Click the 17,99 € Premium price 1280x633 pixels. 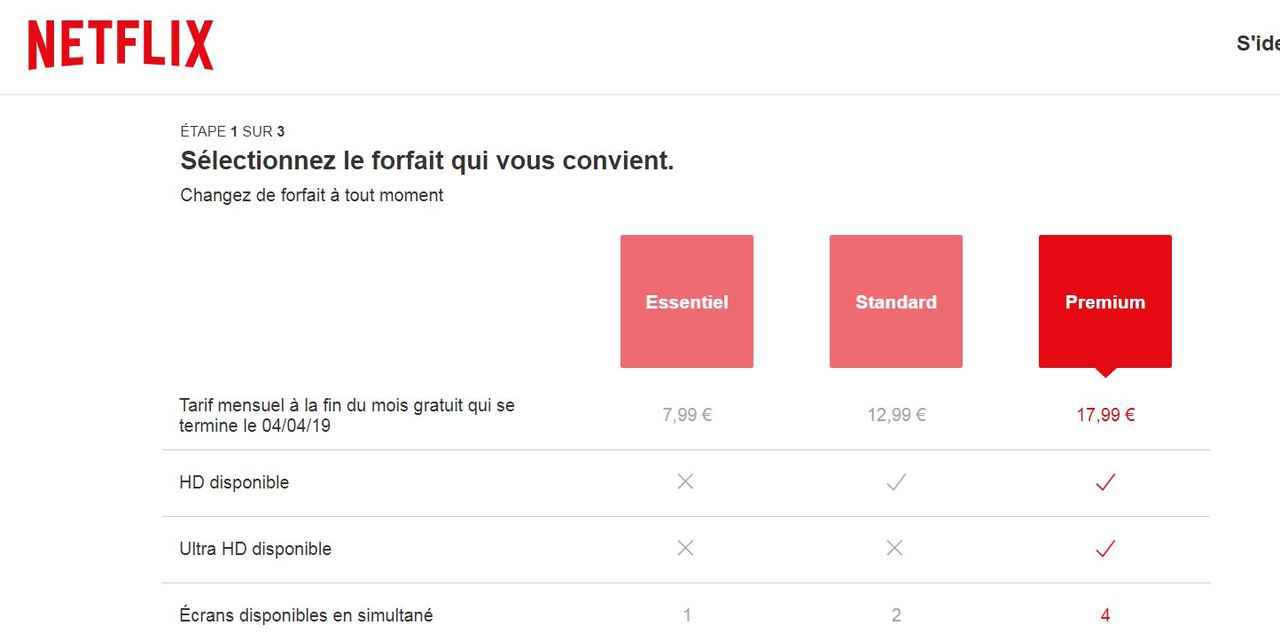click(1105, 415)
